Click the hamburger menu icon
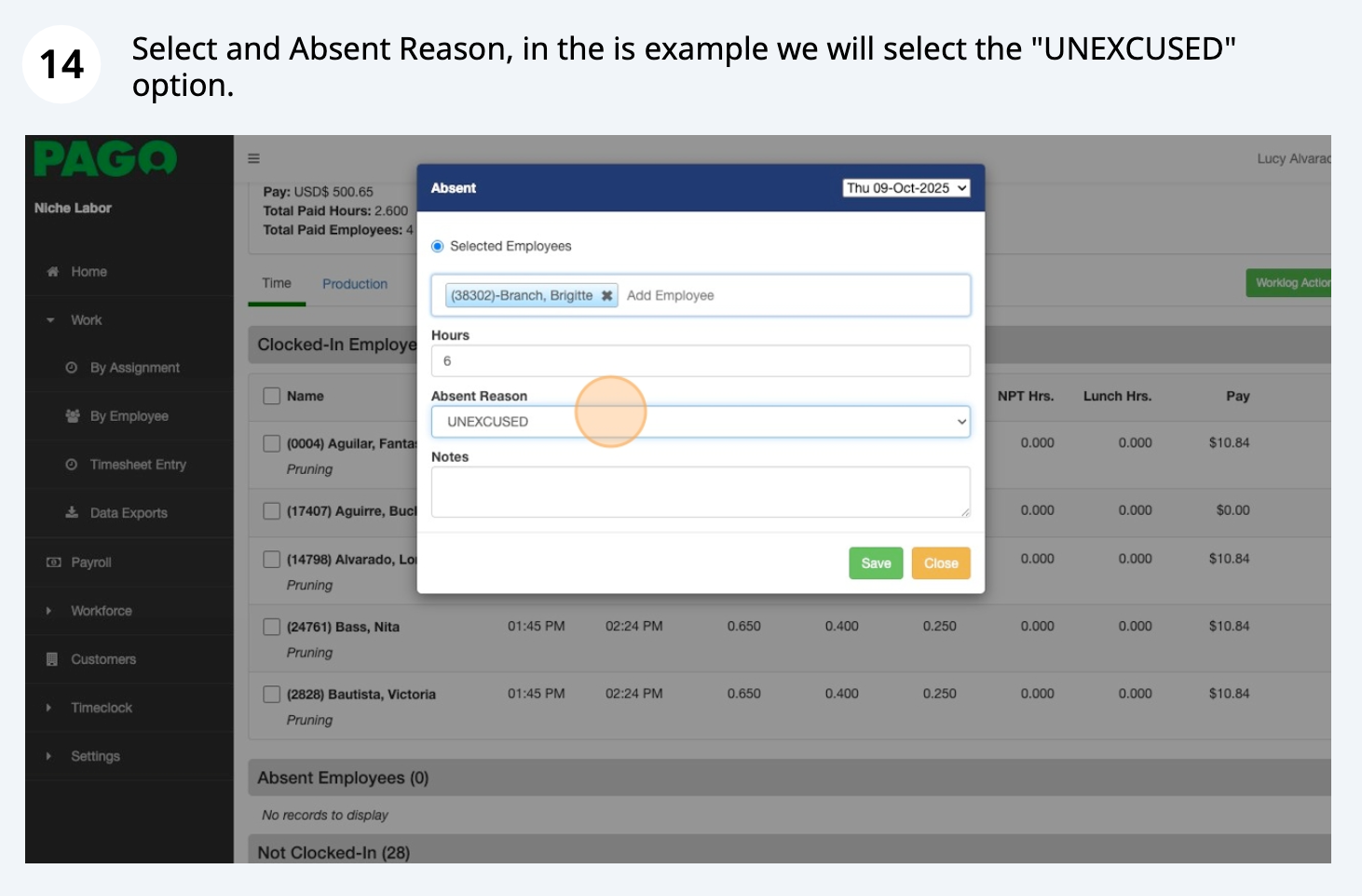The height and width of the screenshot is (896, 1362). click(x=253, y=159)
